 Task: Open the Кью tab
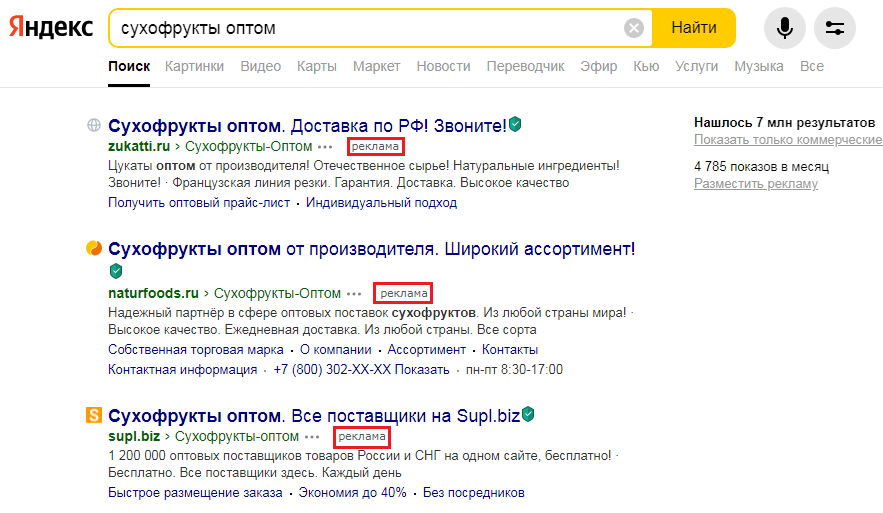[646, 66]
